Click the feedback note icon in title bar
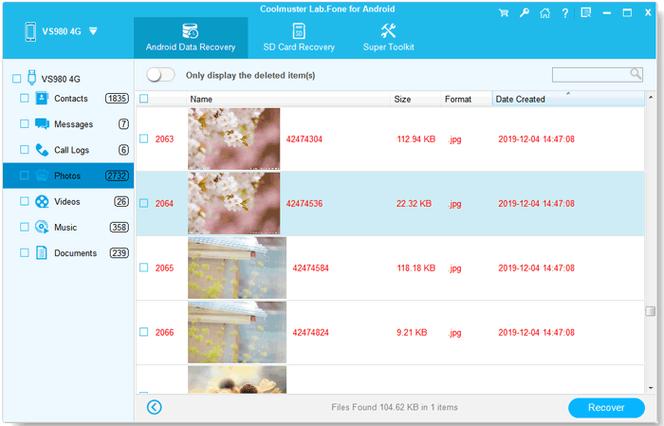 click(x=586, y=13)
